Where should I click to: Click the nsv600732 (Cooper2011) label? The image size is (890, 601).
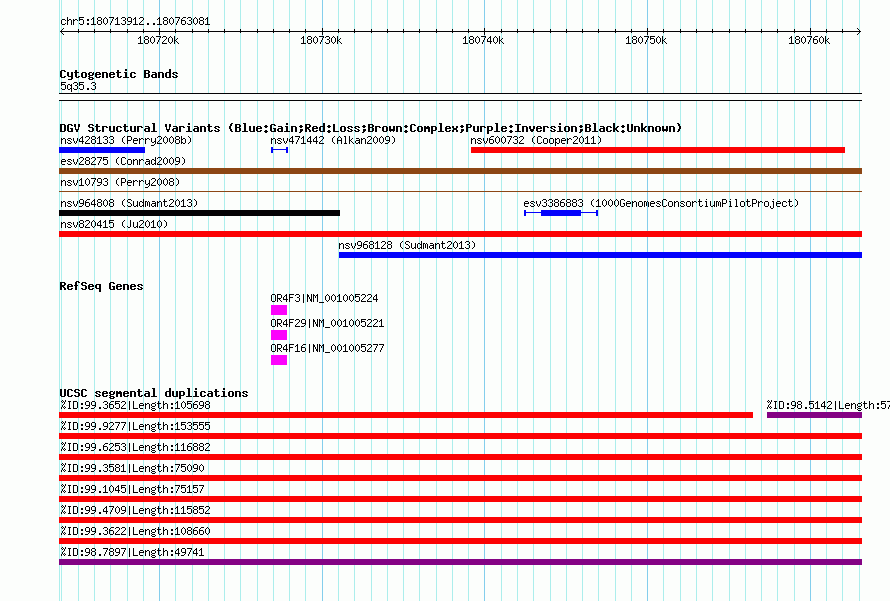coord(536,140)
